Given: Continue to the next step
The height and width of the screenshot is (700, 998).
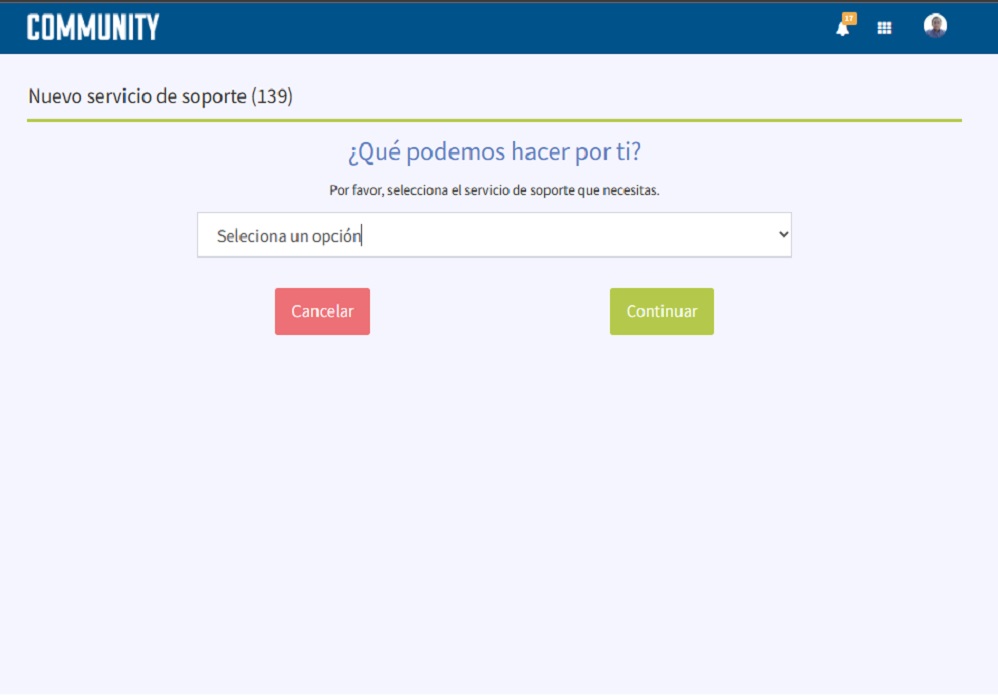Looking at the screenshot, I should (x=661, y=311).
